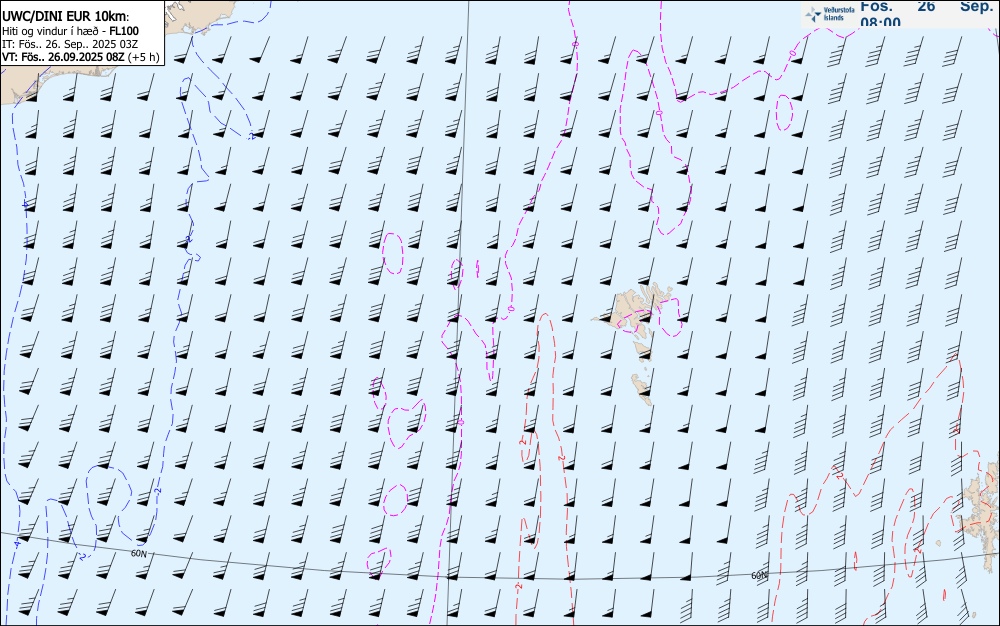Click the 'Sep.' text in the top-right date header
This screenshot has width=1000, height=626.
pyautogui.click(x=976, y=6)
